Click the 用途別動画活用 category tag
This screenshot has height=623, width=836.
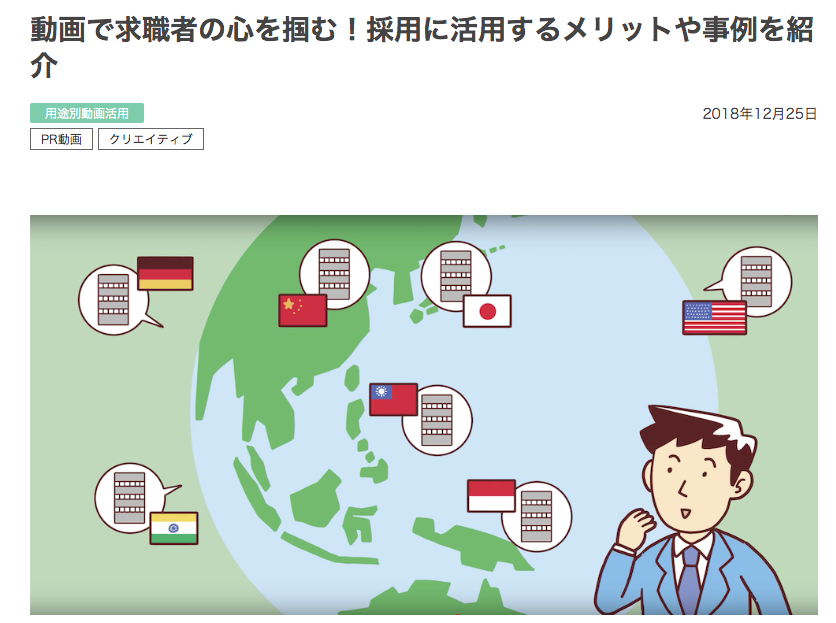[x=87, y=113]
